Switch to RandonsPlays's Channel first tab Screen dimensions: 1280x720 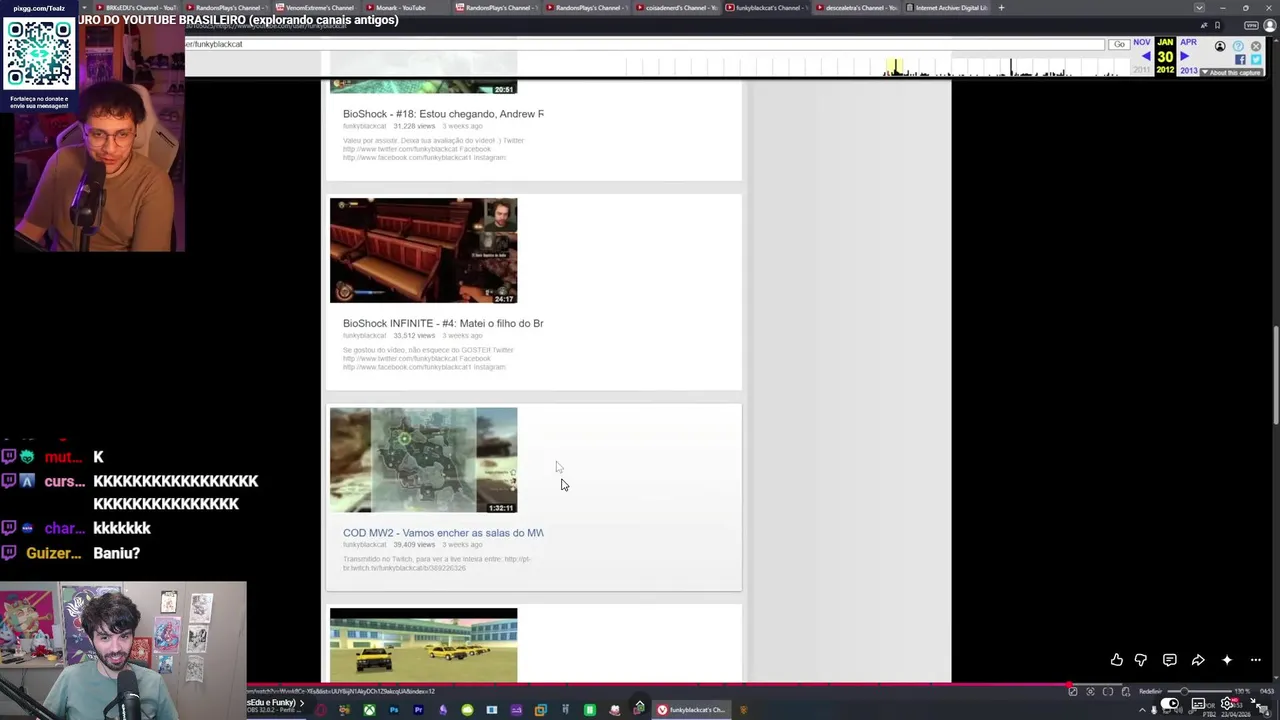coord(228,8)
